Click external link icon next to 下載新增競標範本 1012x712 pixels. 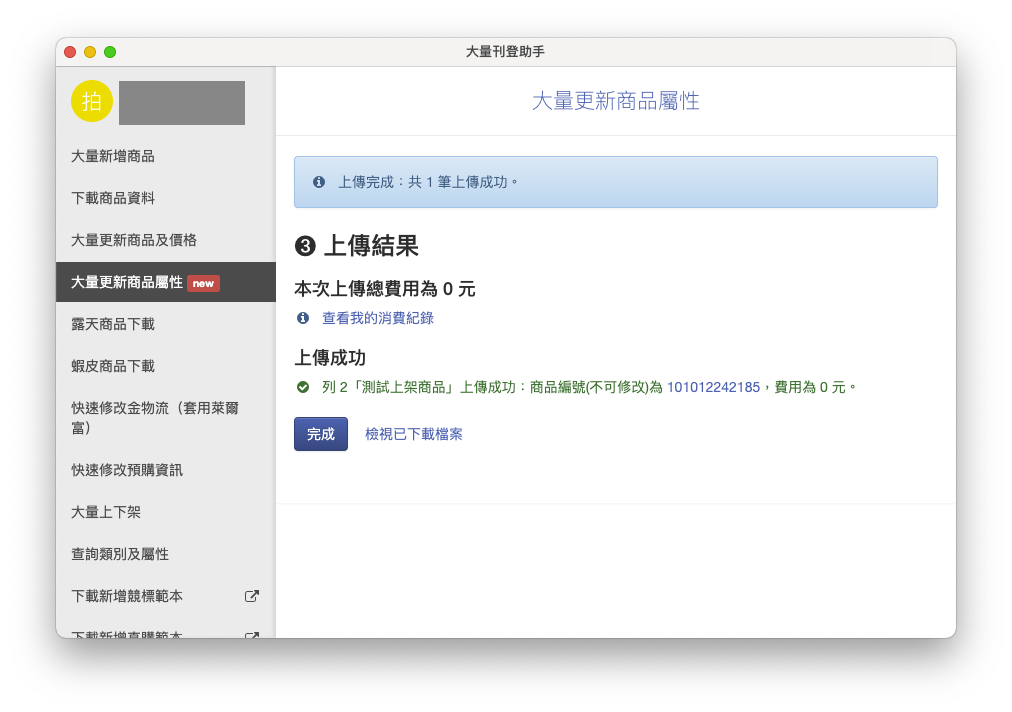[x=252, y=596]
